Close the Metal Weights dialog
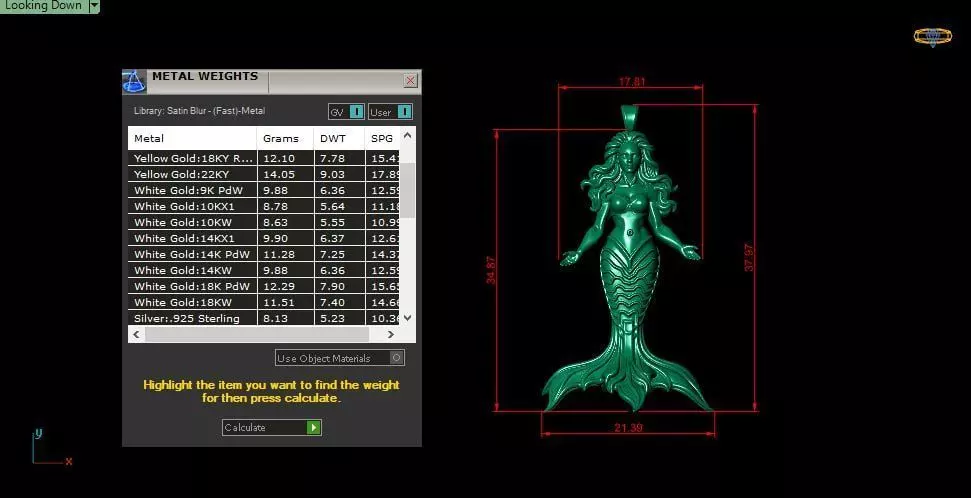Image resolution: width=971 pixels, height=498 pixels. coord(410,81)
